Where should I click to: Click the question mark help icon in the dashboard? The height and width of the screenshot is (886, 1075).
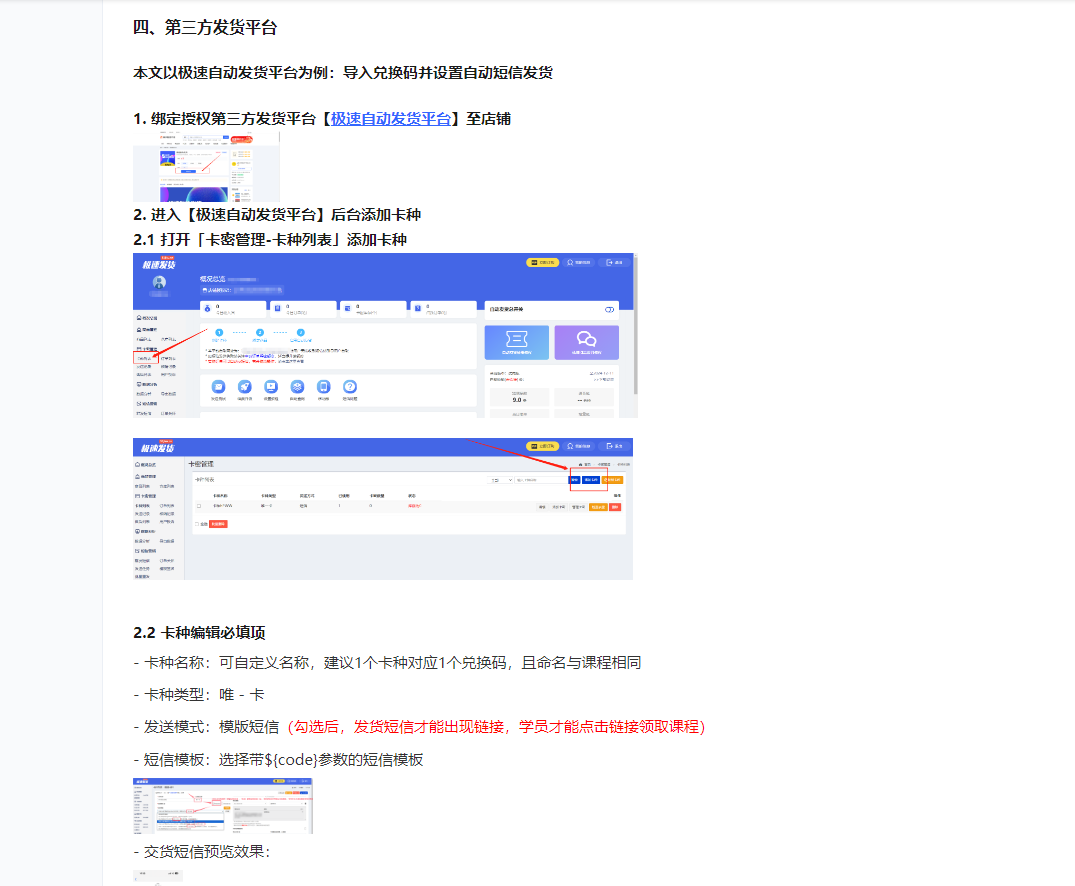tap(350, 387)
